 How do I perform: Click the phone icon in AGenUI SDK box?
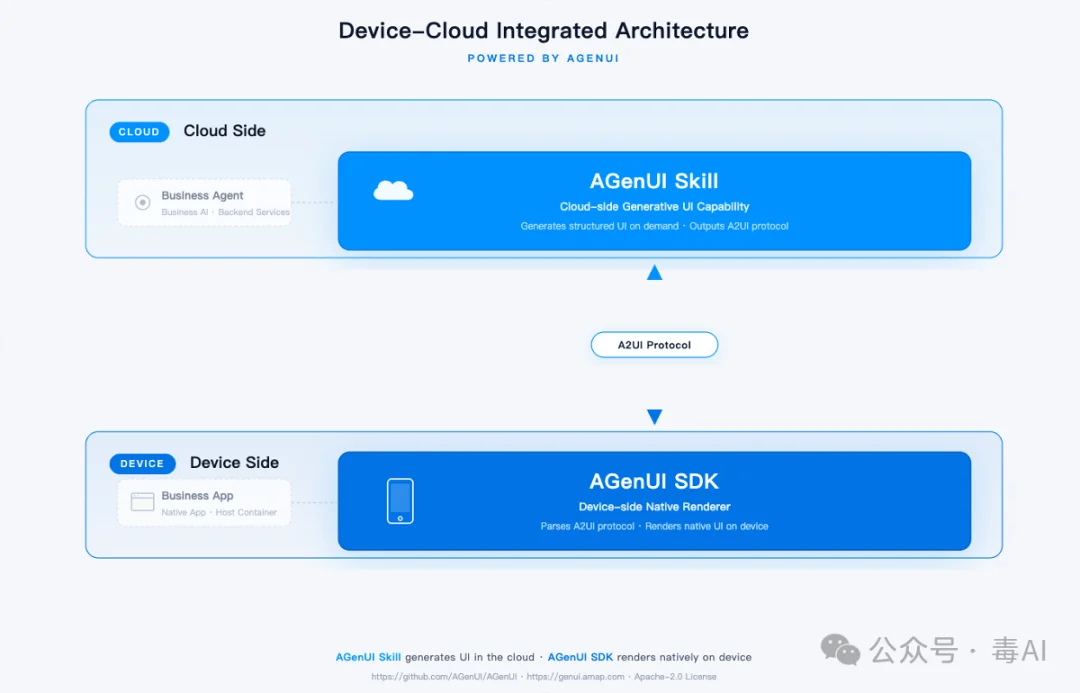tap(400, 501)
